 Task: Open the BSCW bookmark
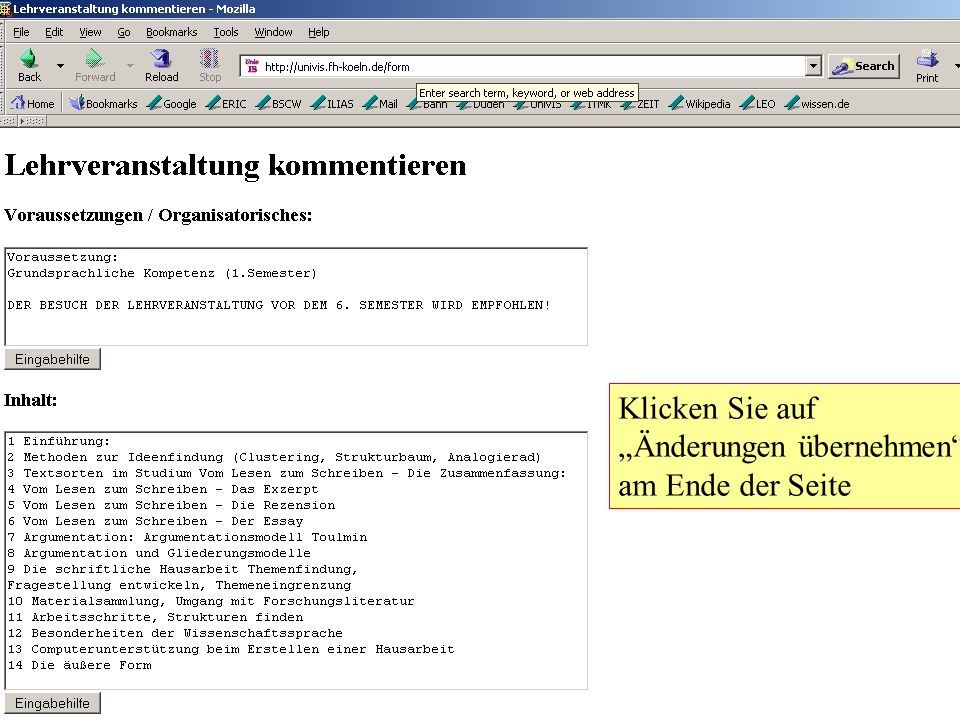click(279, 103)
